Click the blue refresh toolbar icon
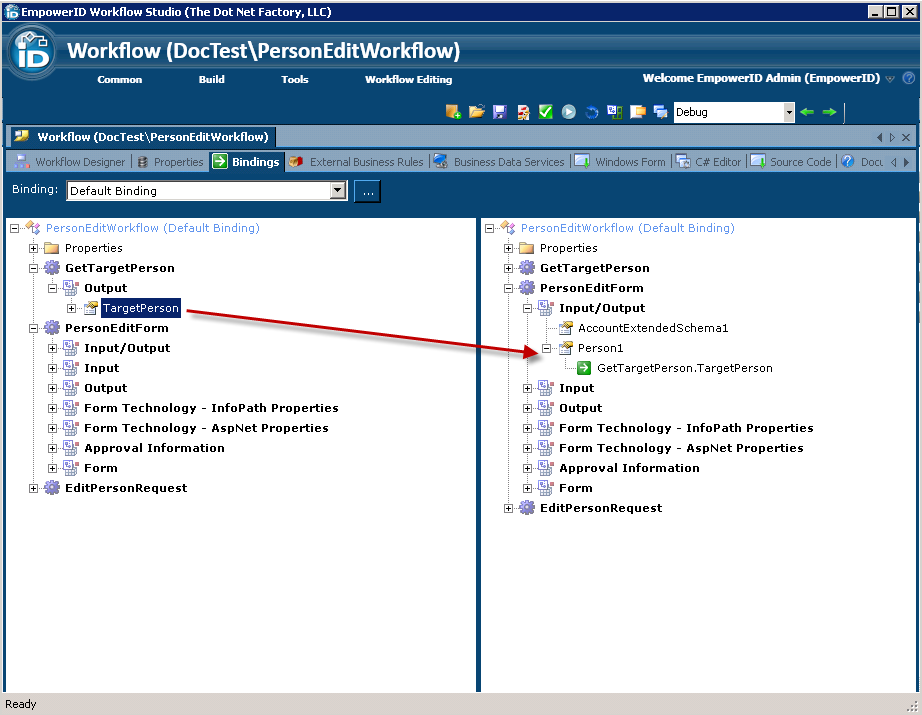The image size is (922, 715). pos(592,112)
